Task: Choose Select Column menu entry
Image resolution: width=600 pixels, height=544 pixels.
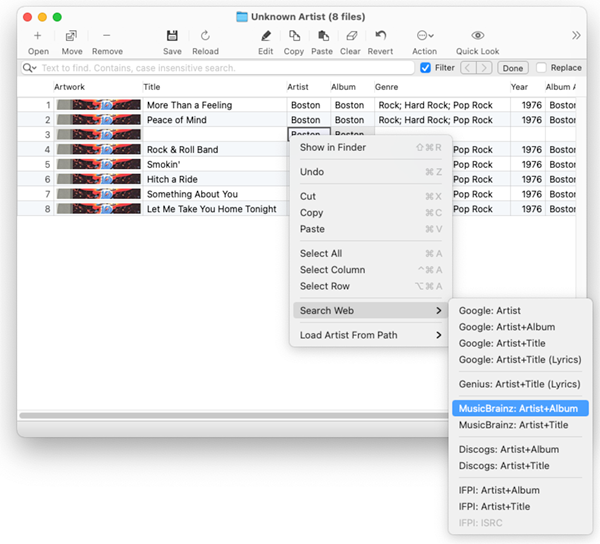Action: click(x=370, y=270)
